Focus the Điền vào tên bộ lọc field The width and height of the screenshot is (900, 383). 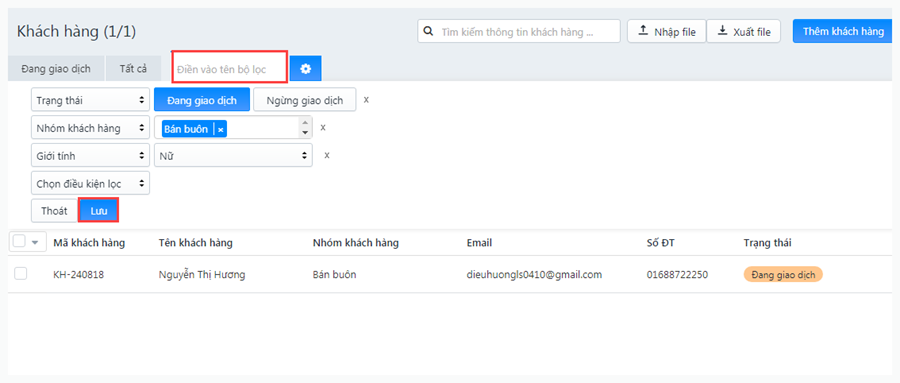click(x=230, y=67)
